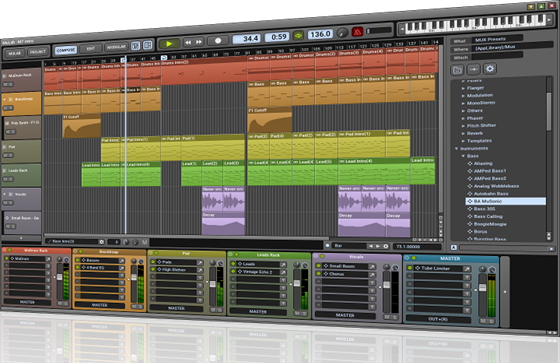Open the MULAB menu button

15,53
